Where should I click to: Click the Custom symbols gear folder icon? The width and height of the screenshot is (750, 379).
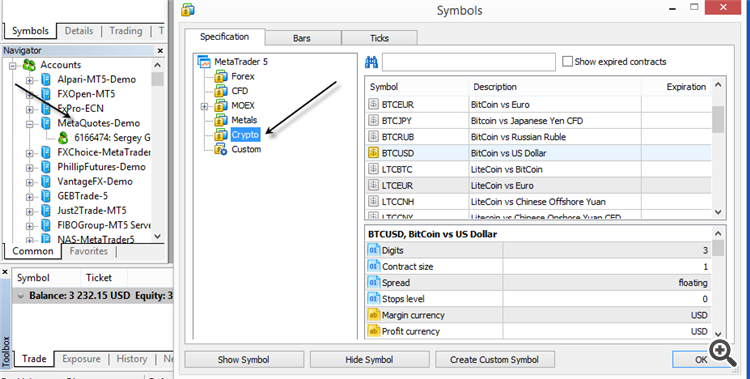coord(221,149)
